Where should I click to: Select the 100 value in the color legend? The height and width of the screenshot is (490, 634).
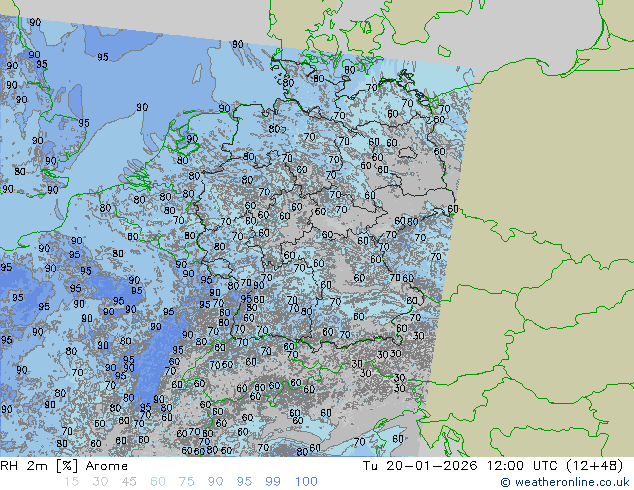(x=306, y=482)
